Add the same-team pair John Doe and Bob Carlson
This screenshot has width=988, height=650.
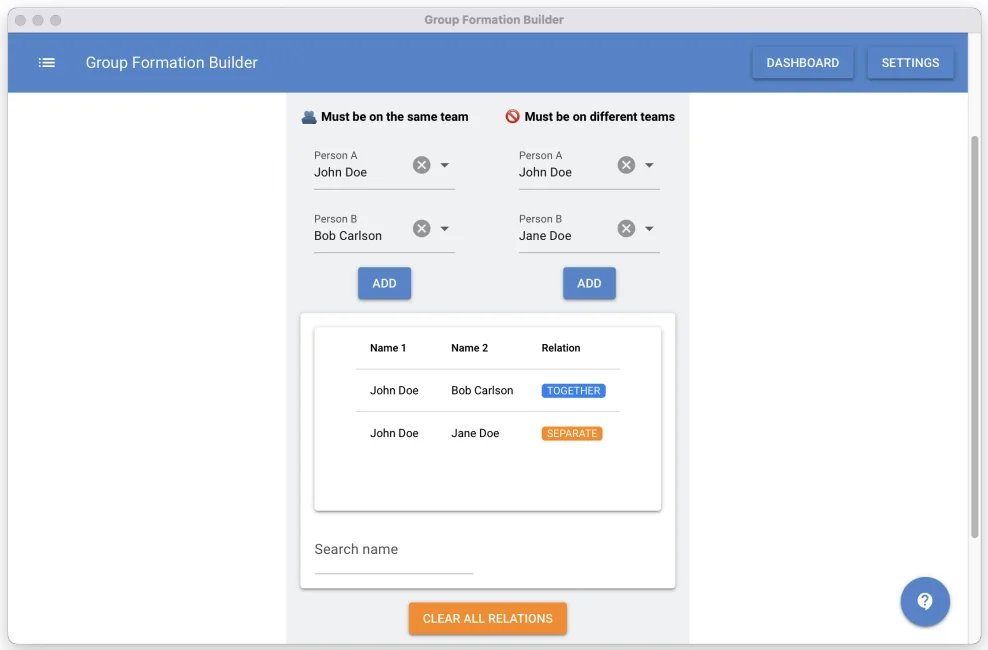[384, 283]
